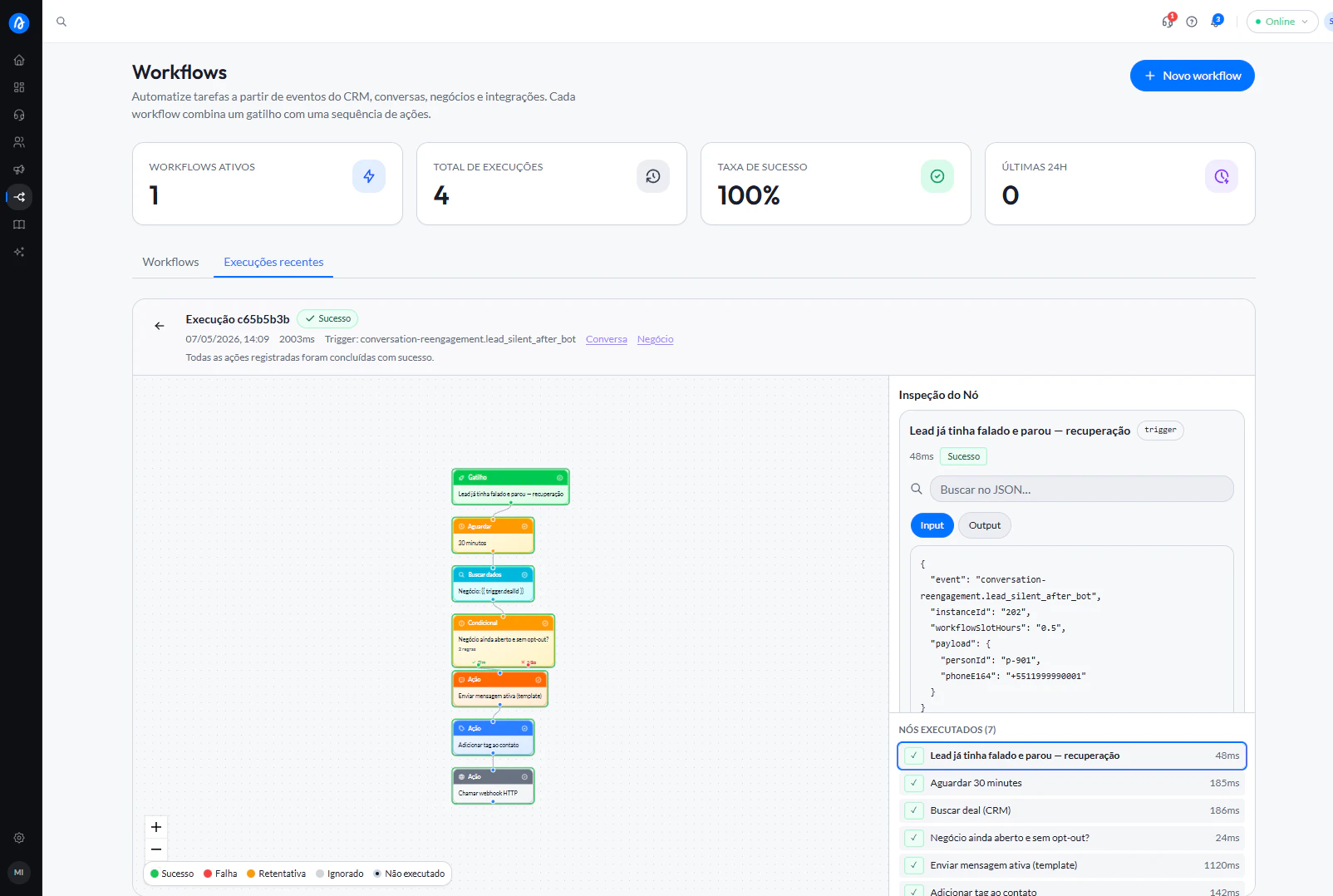Show the Input JSON tab
The image size is (1333, 896).
[x=932, y=525]
